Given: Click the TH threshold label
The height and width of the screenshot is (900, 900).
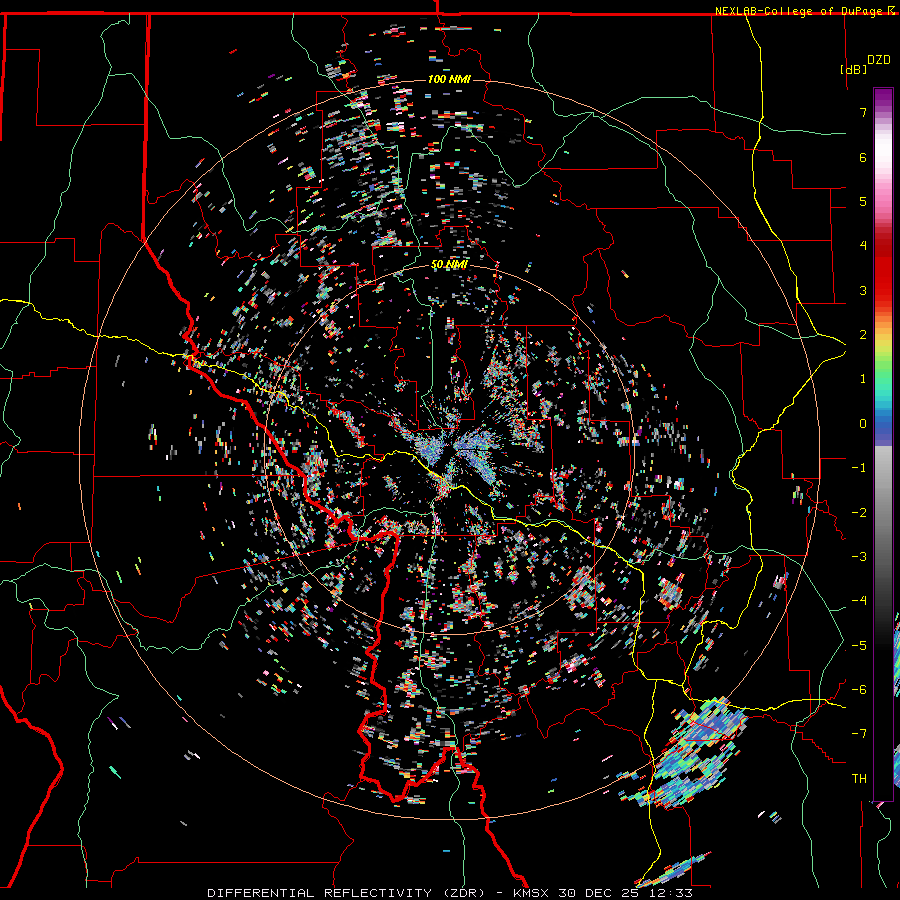Looking at the screenshot, I should pos(859,778).
